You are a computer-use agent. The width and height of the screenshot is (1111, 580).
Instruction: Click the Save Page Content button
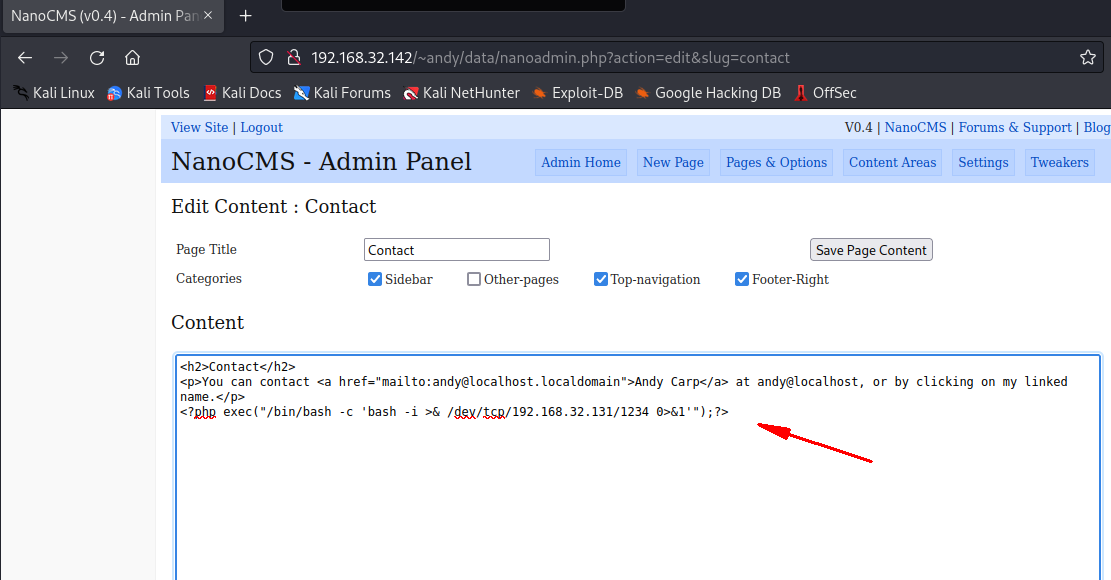click(871, 250)
